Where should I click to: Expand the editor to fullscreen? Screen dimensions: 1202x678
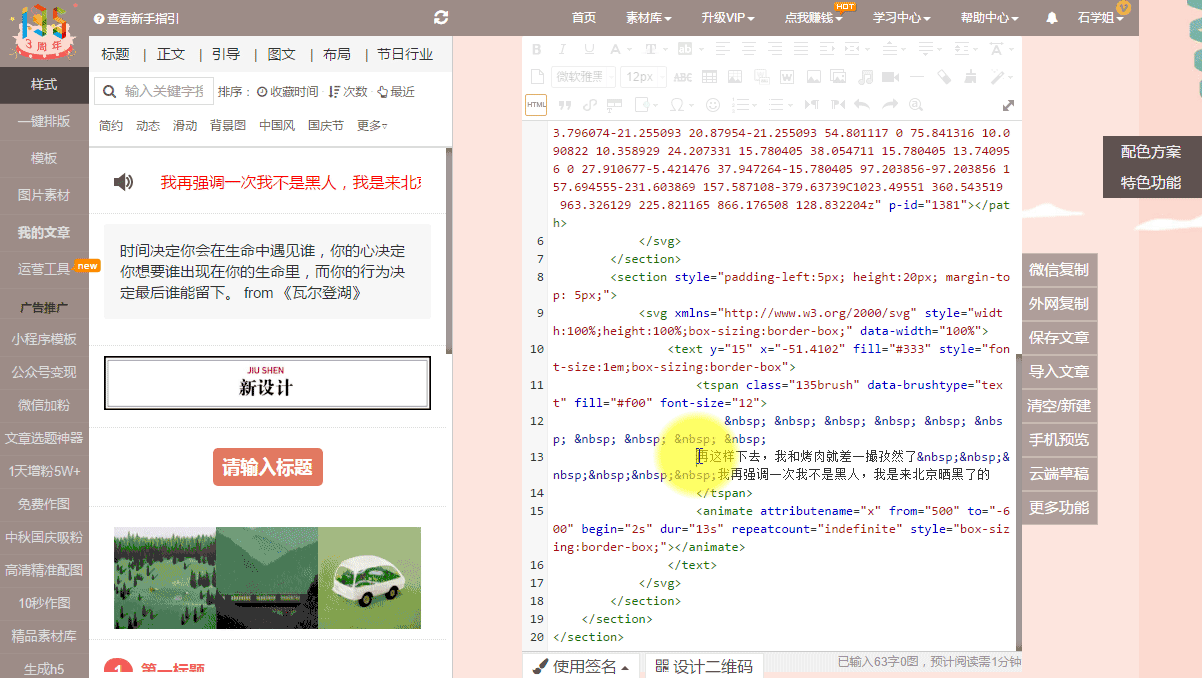point(1008,105)
